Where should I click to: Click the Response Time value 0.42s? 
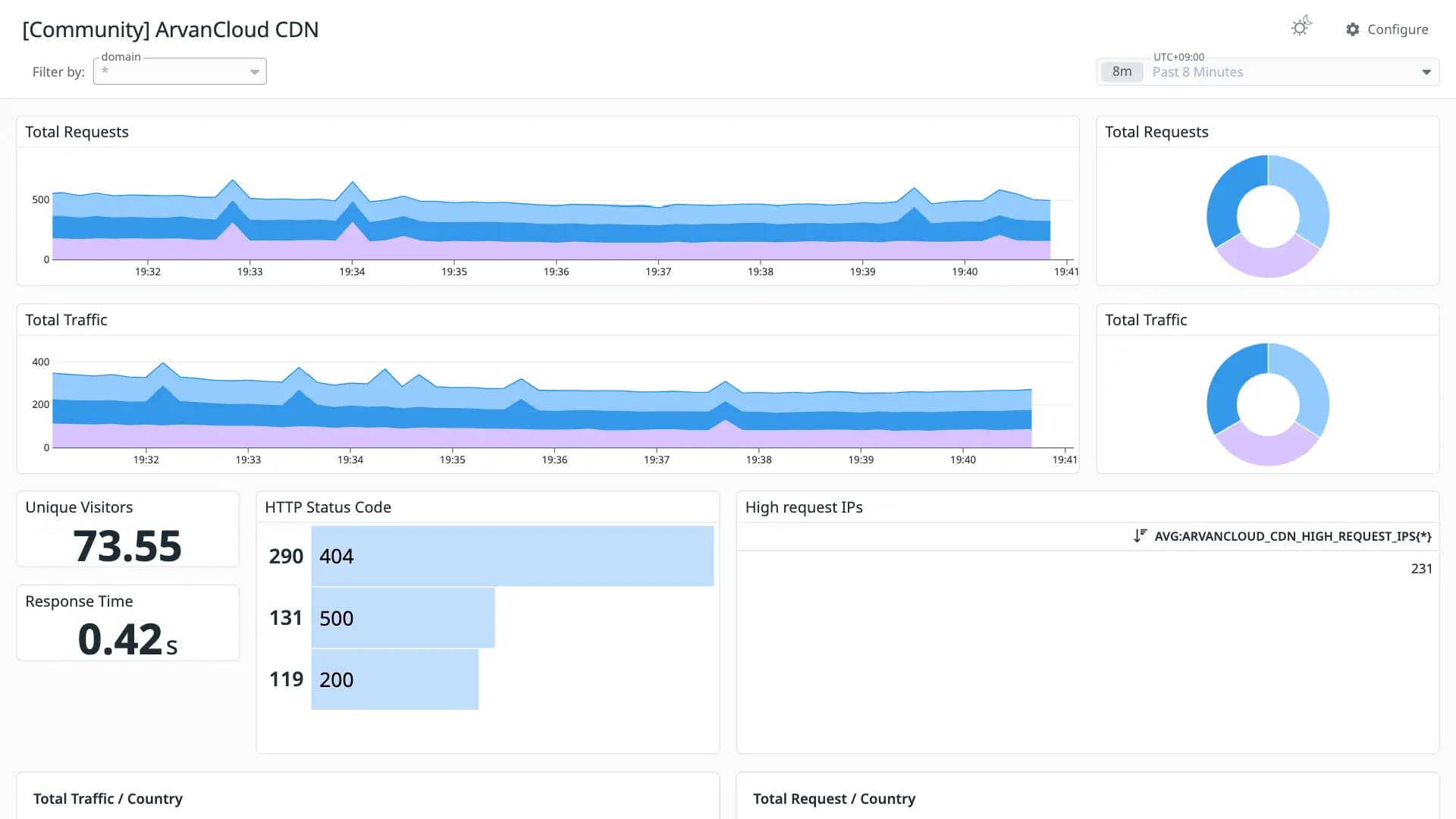pos(127,639)
